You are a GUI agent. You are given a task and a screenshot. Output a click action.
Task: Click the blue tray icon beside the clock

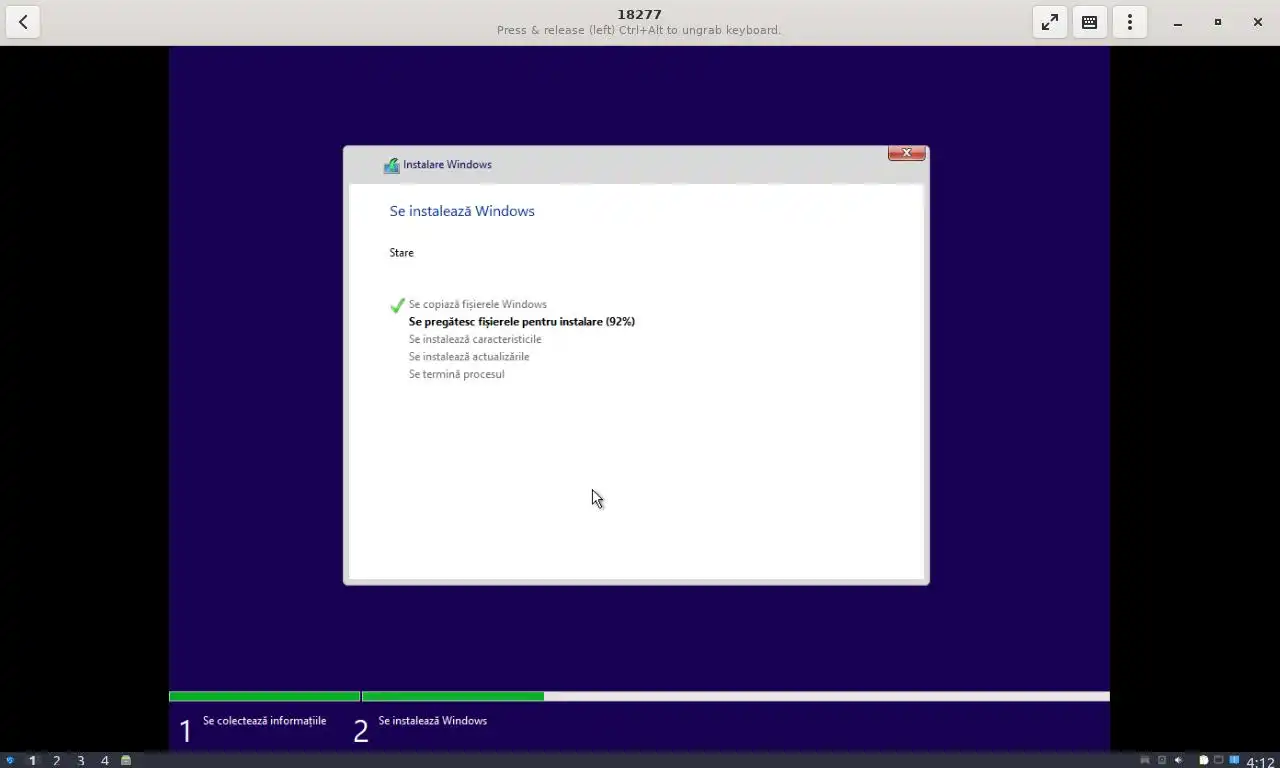click(1234, 760)
